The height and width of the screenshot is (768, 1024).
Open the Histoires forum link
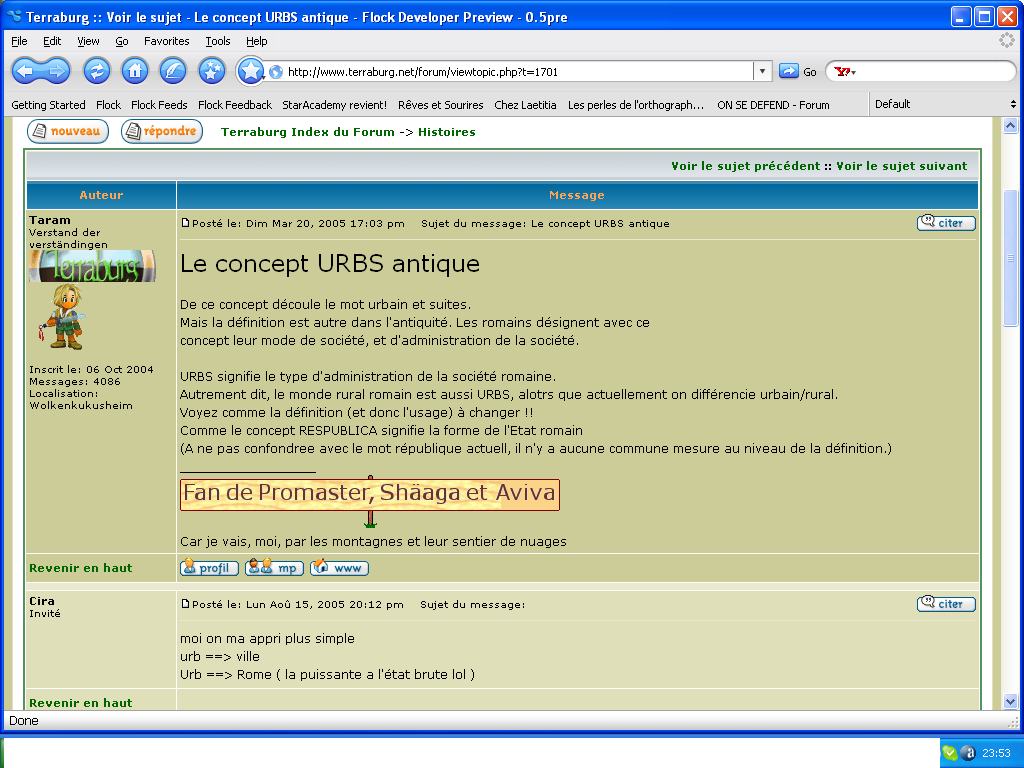click(447, 132)
